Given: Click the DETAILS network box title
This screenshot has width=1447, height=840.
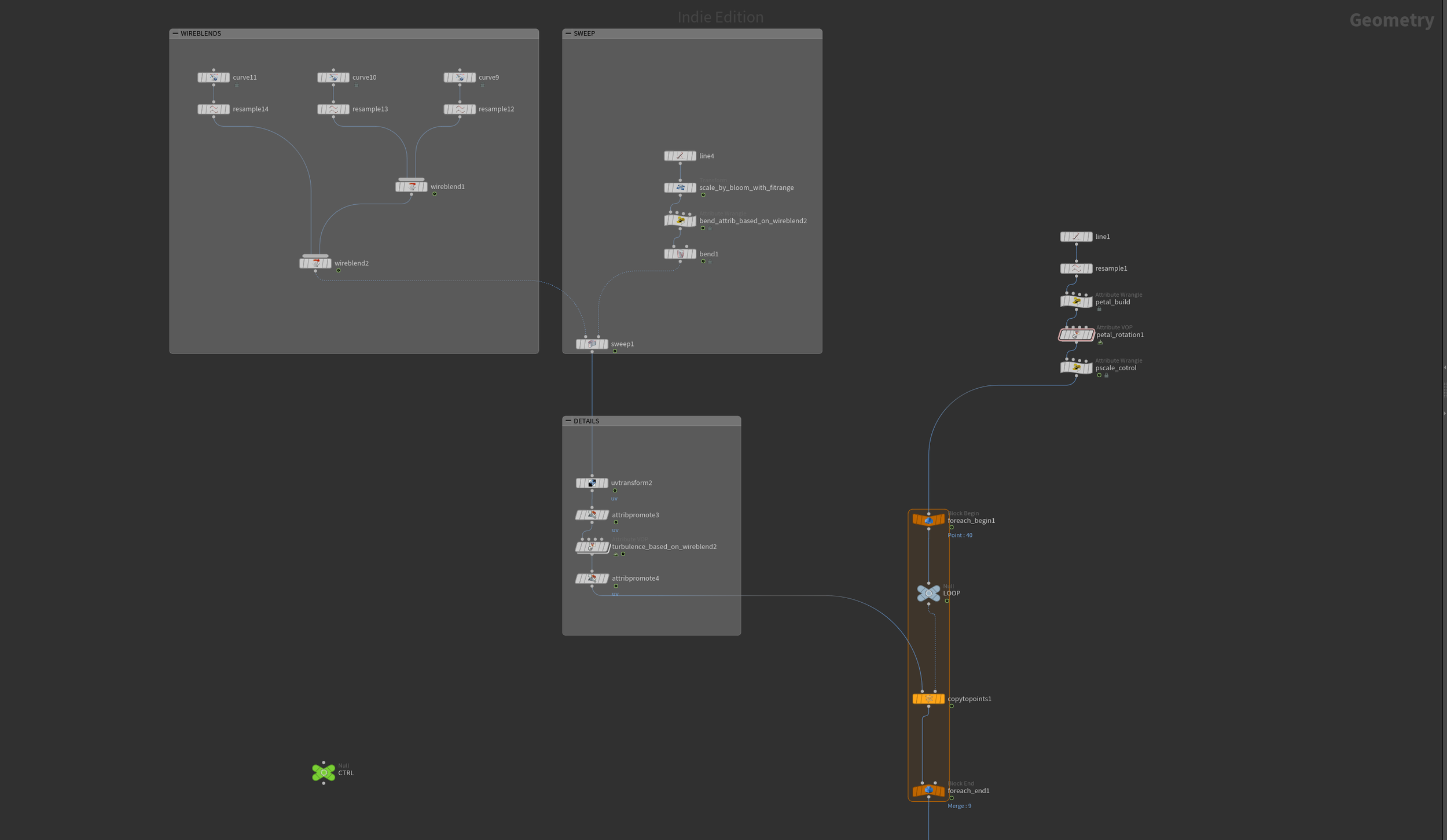Looking at the screenshot, I should [x=586, y=421].
